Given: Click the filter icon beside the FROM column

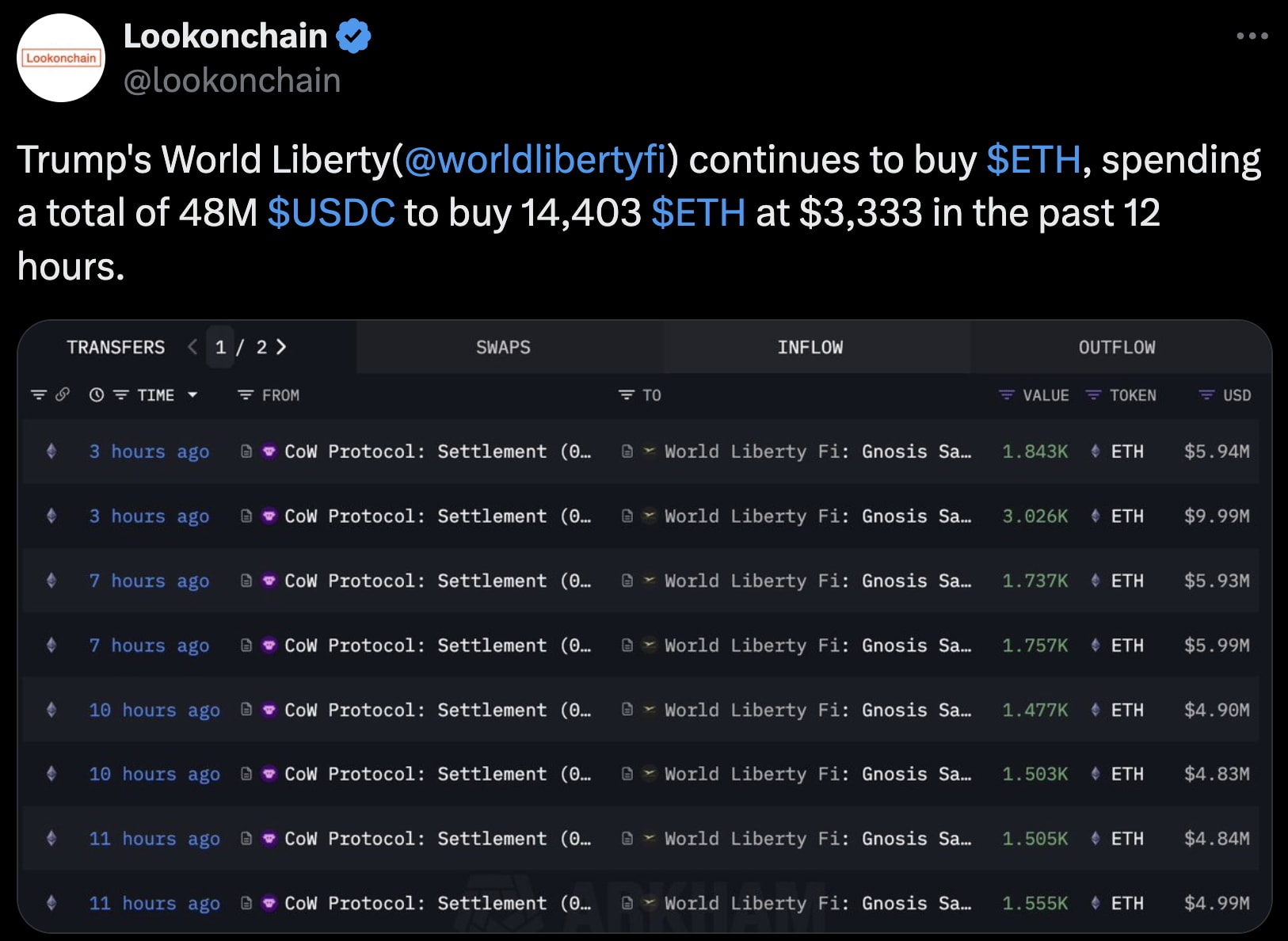Looking at the screenshot, I should click(x=245, y=395).
